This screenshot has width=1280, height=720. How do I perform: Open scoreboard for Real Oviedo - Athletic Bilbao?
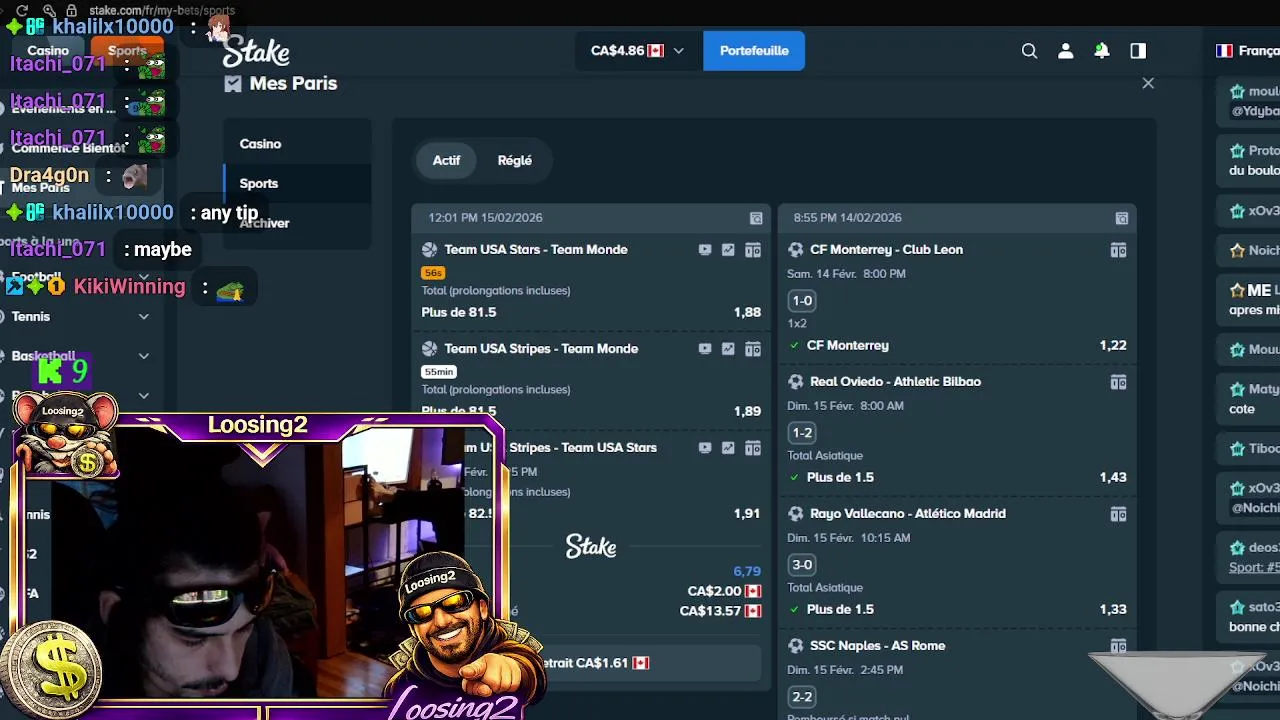tap(1118, 382)
